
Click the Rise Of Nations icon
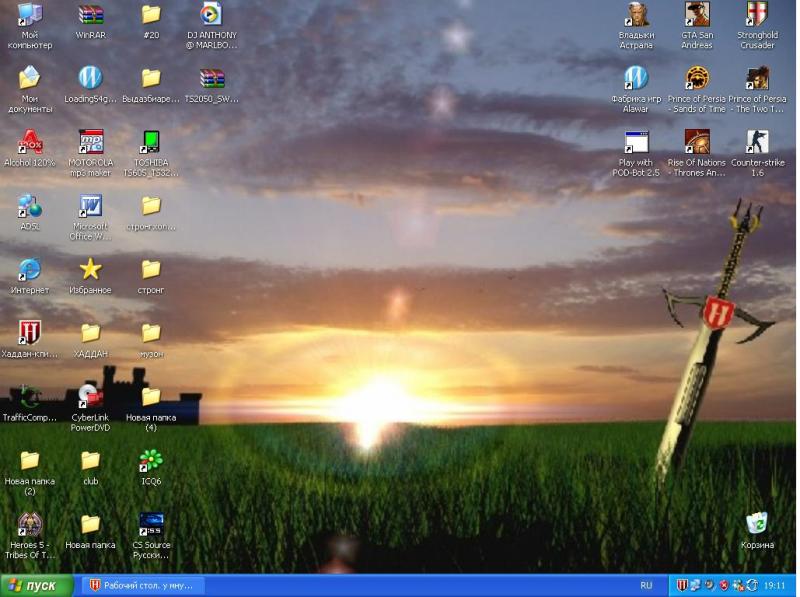(x=697, y=142)
